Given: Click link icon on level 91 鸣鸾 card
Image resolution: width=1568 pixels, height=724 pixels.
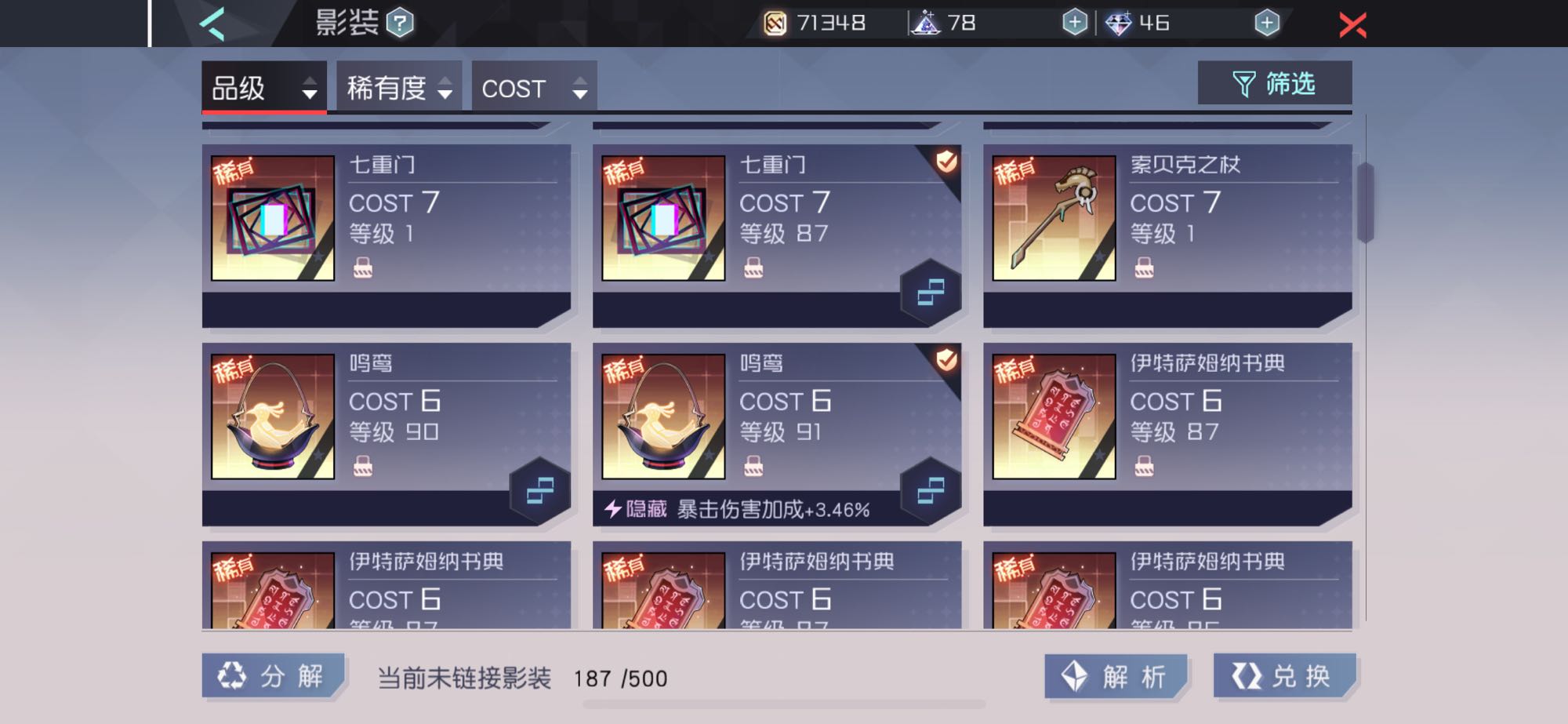Looking at the screenshot, I should tap(931, 491).
